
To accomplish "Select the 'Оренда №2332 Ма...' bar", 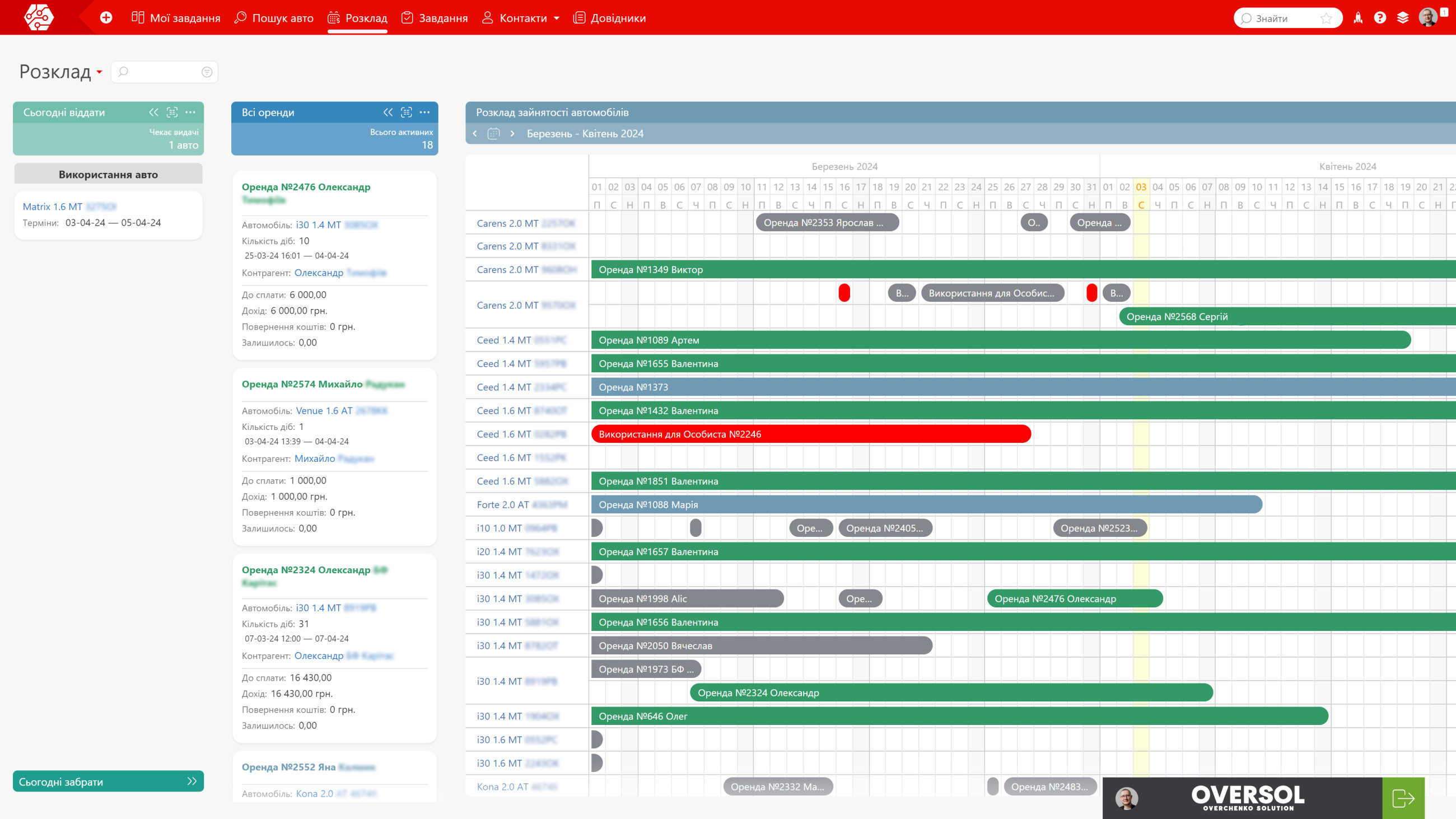I will [x=778, y=786].
